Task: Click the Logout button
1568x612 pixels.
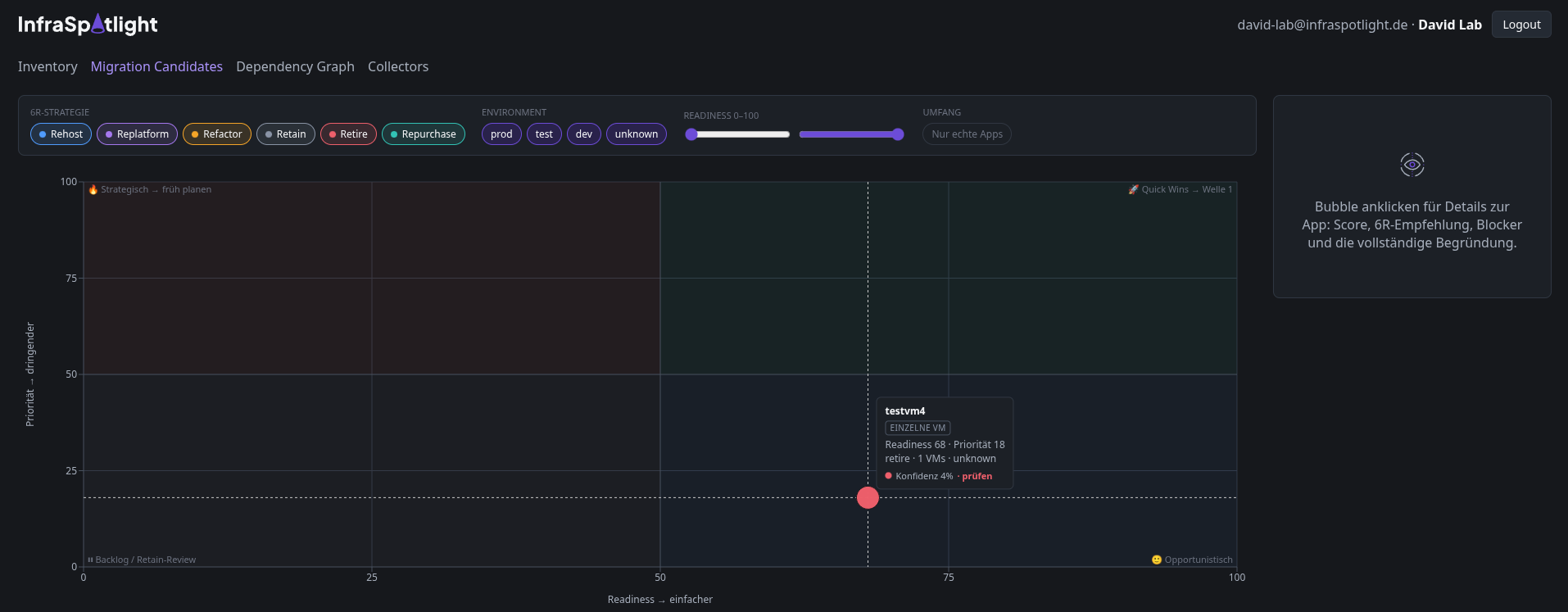Action: tap(1521, 25)
